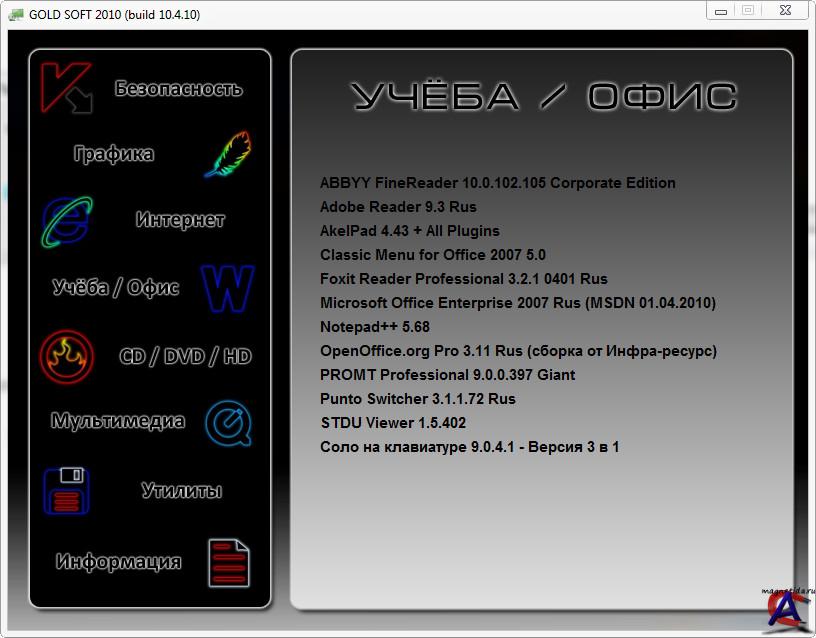816x638 pixels.
Task: Click the floppy disk utilities icon
Action: coord(67,491)
